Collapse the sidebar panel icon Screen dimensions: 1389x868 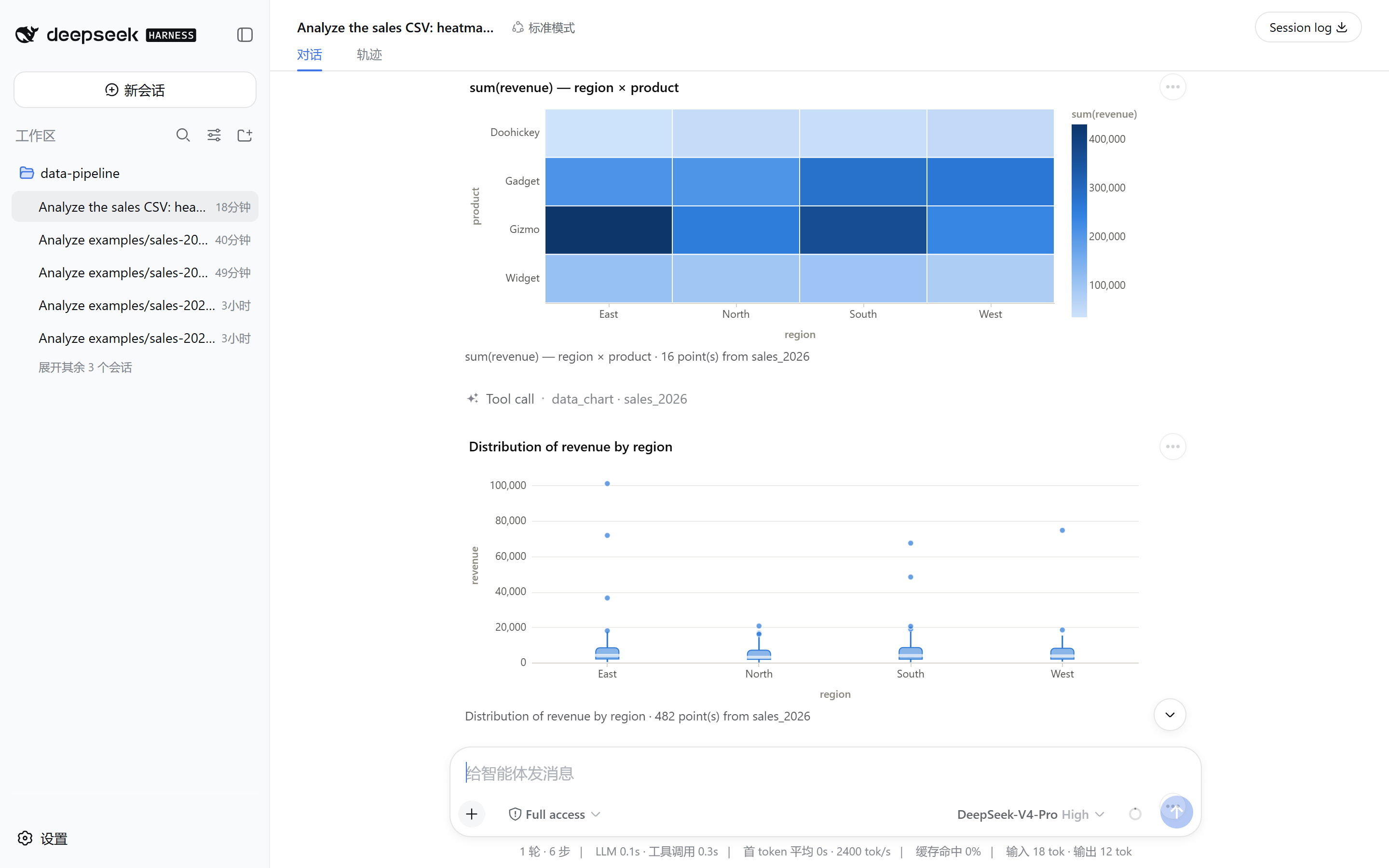tap(245, 34)
